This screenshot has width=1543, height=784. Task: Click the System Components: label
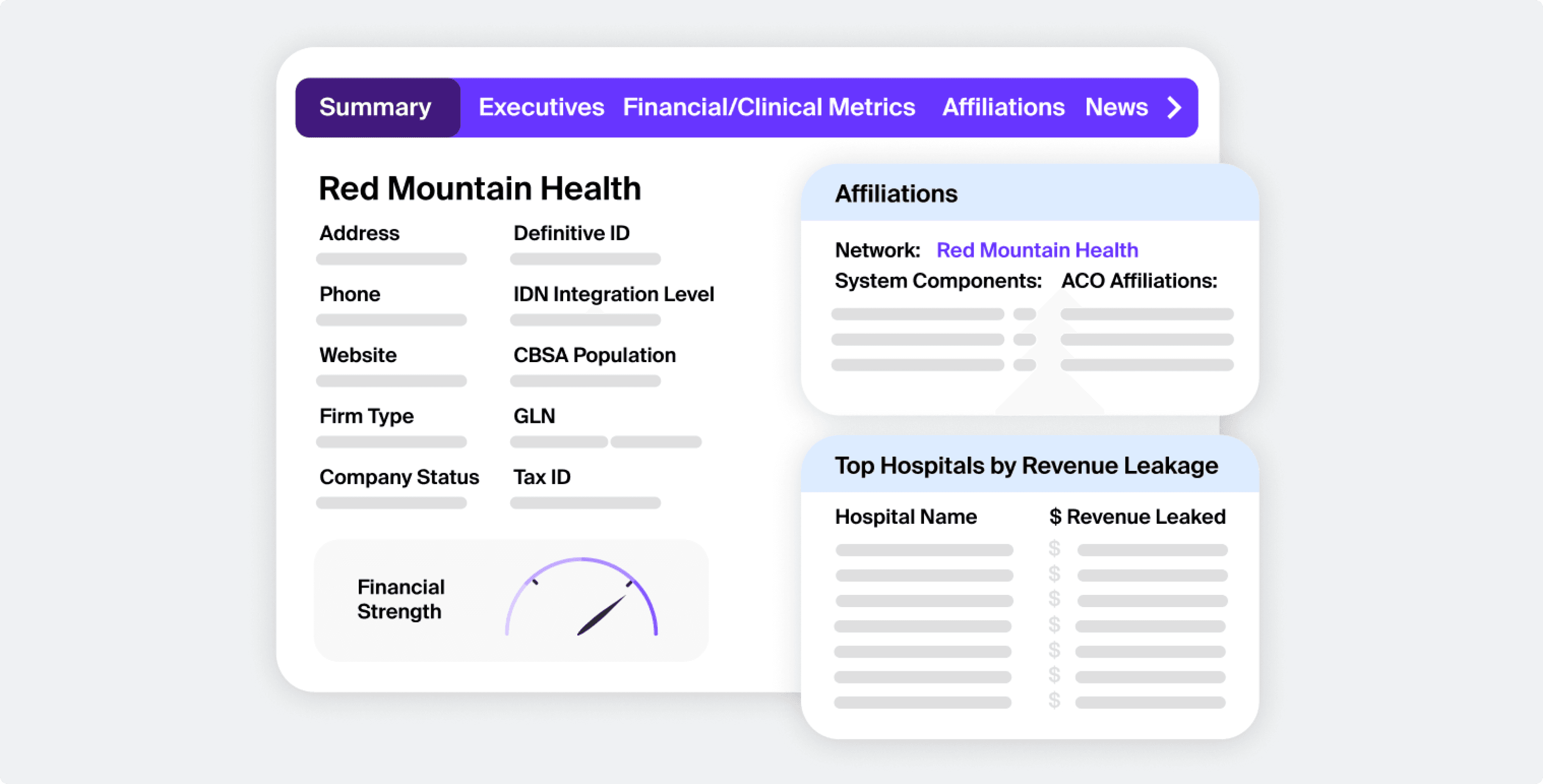(x=938, y=280)
